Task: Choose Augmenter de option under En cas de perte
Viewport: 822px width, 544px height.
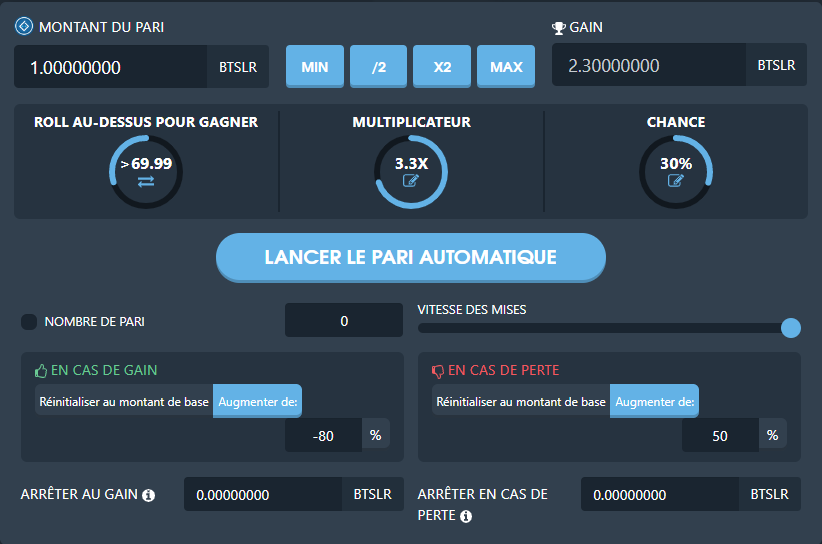Action: coord(655,402)
